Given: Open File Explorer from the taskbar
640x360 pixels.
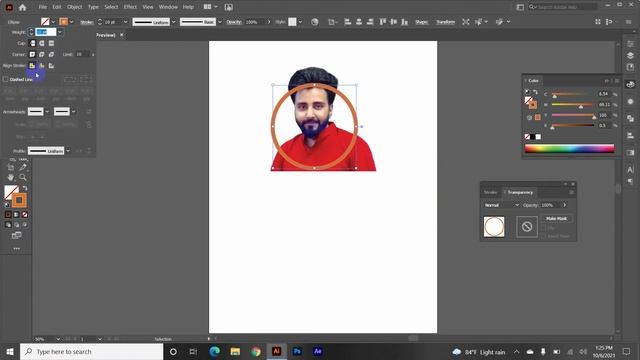Looking at the screenshot, I should 235,351.
